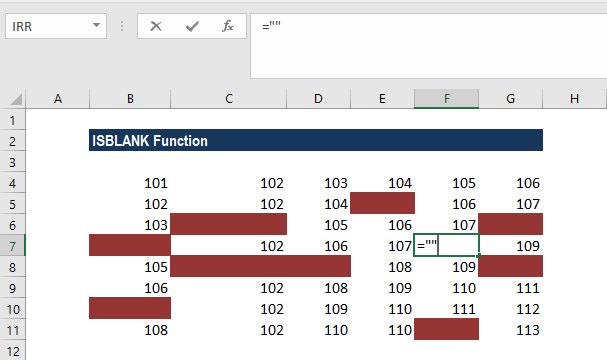Click into the formula bar text area

[x=429, y=46]
